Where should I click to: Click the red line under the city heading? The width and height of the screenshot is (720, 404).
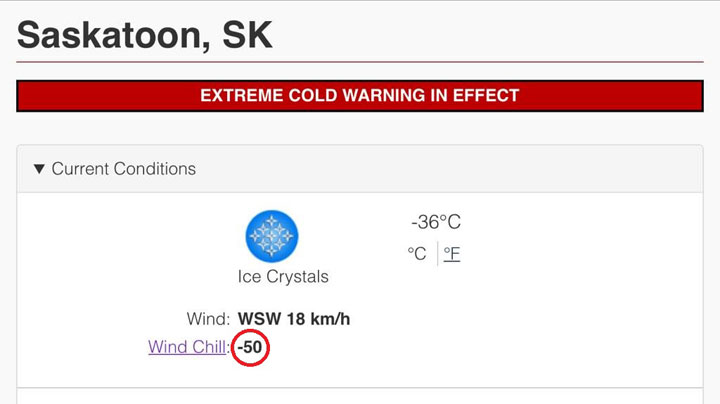pos(359,63)
